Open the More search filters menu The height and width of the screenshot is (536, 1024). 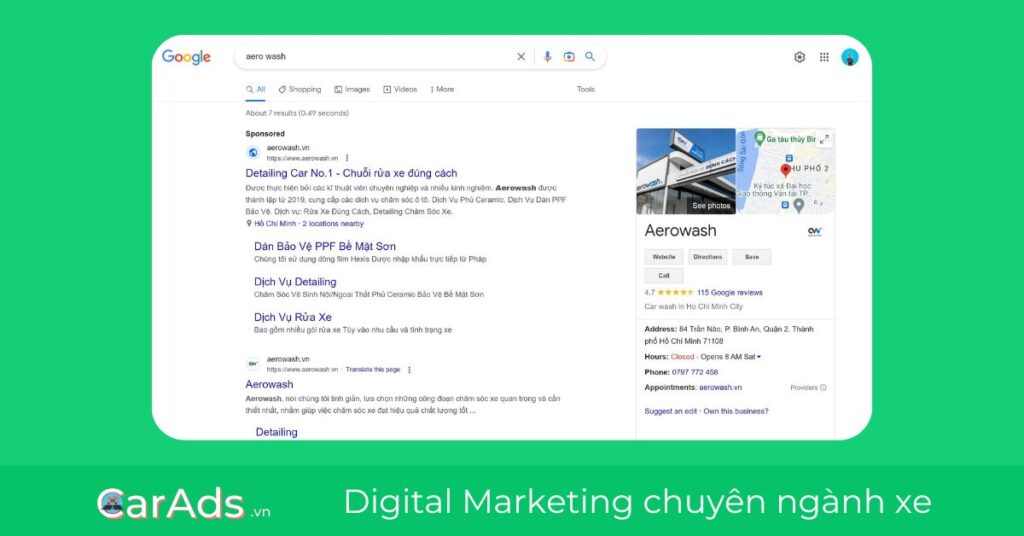[442, 89]
